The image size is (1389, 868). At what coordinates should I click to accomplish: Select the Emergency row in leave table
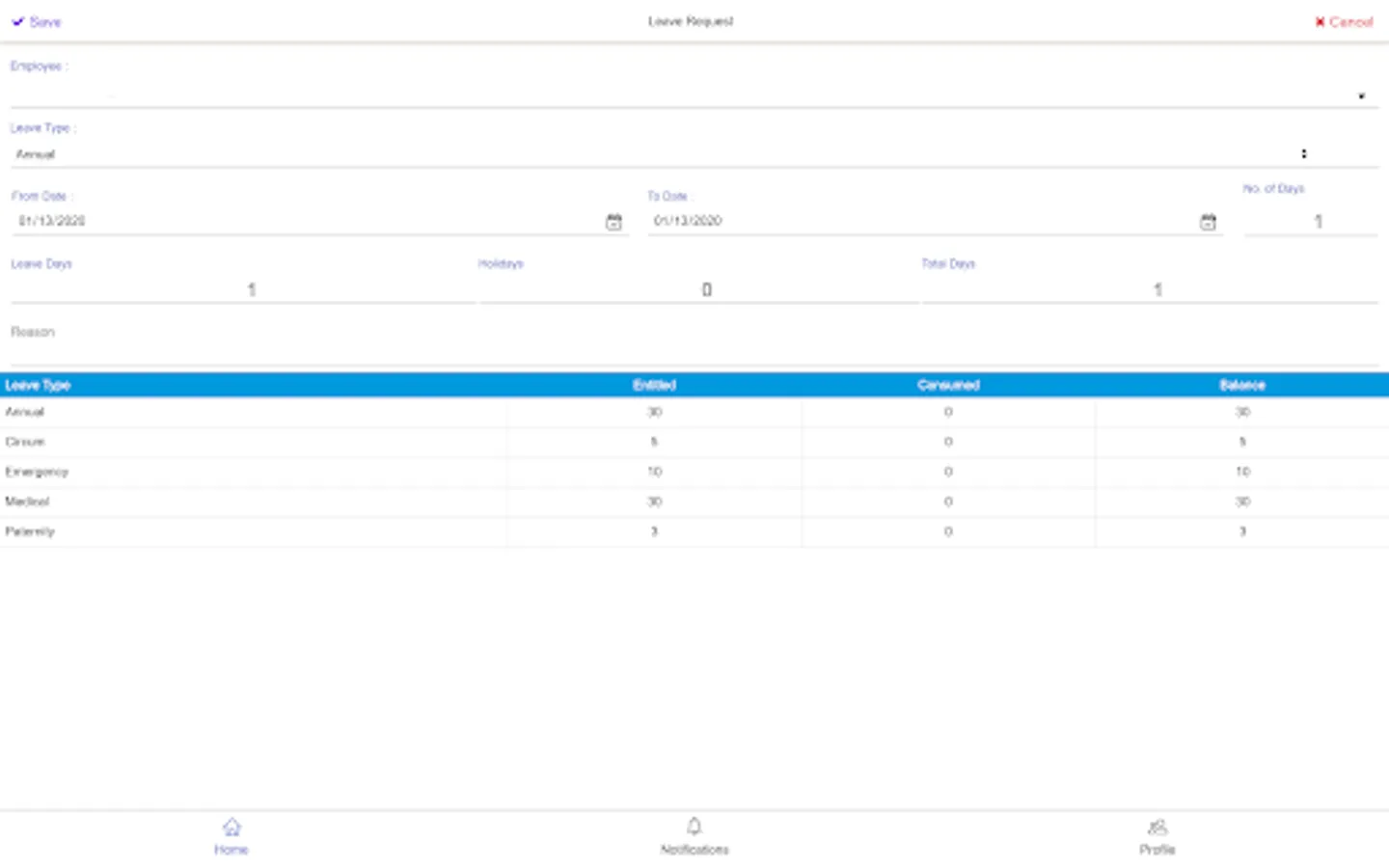(x=694, y=472)
